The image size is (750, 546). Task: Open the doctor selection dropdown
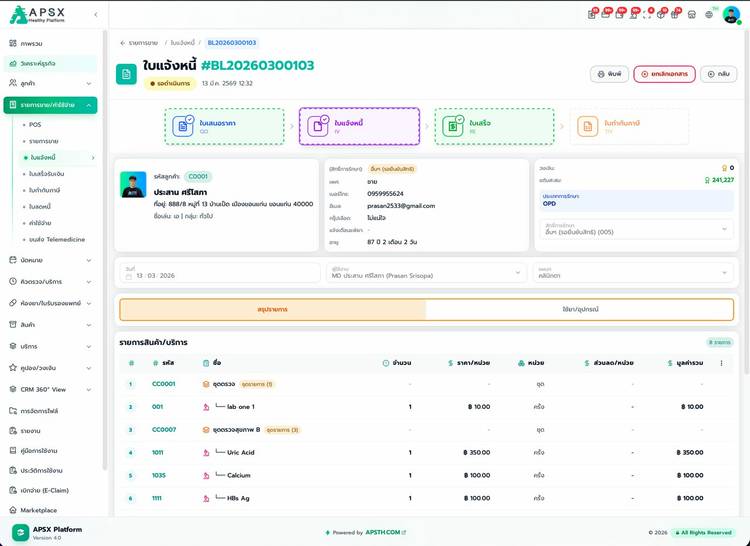pos(425,272)
